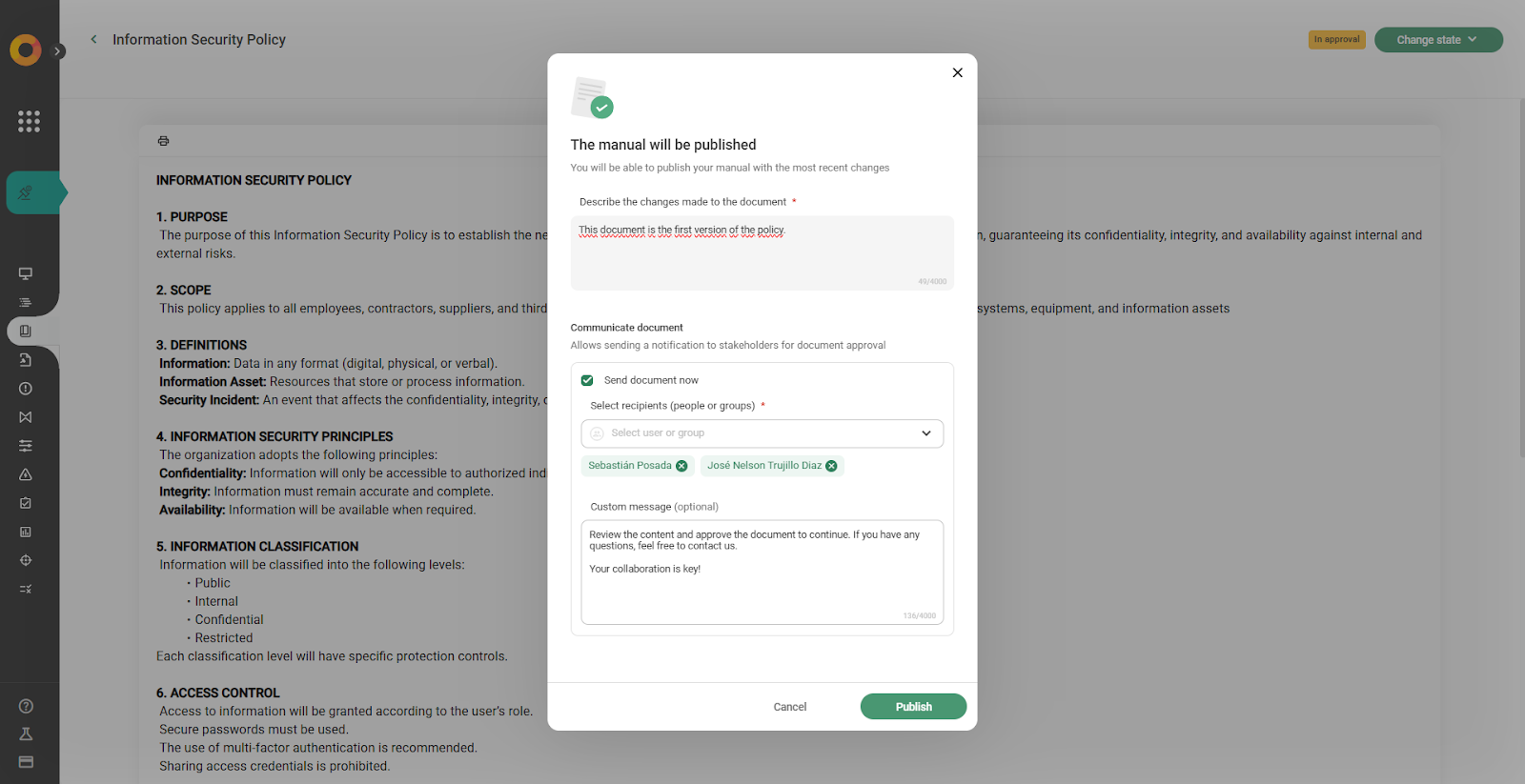Edit the custom message text box
This screenshot has height=784, width=1525.
tap(762, 572)
